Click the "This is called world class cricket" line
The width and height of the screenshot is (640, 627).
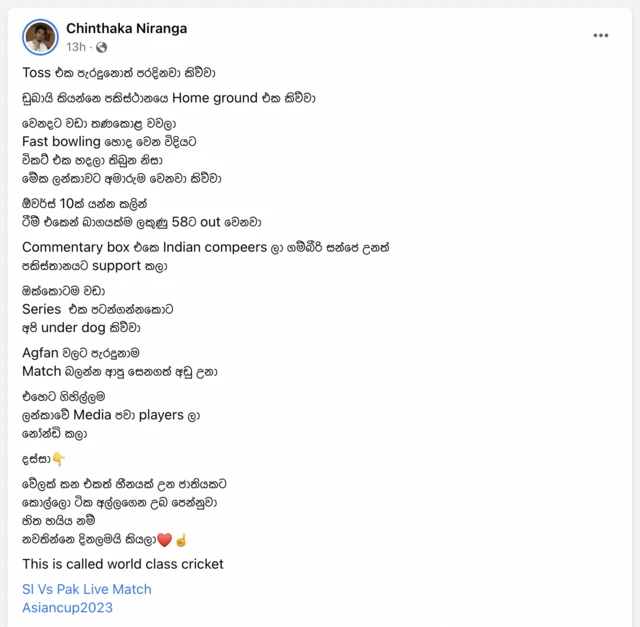pos(123,564)
